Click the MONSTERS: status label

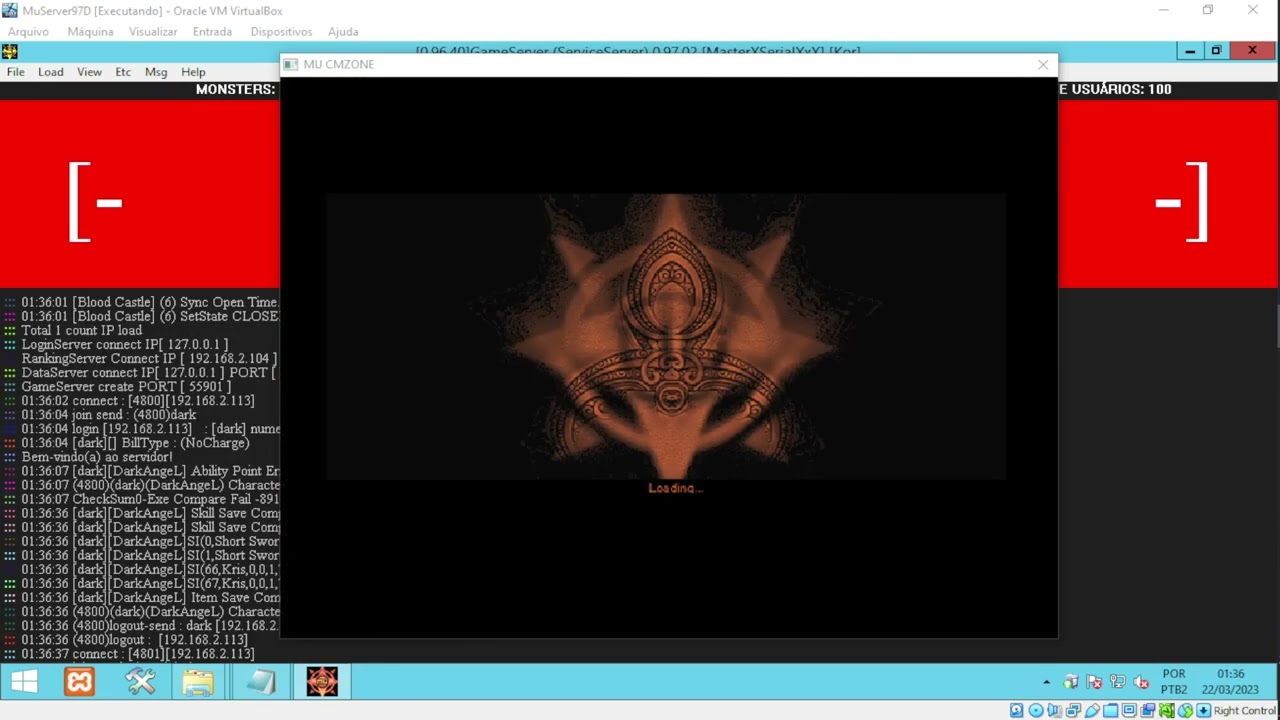click(235, 89)
